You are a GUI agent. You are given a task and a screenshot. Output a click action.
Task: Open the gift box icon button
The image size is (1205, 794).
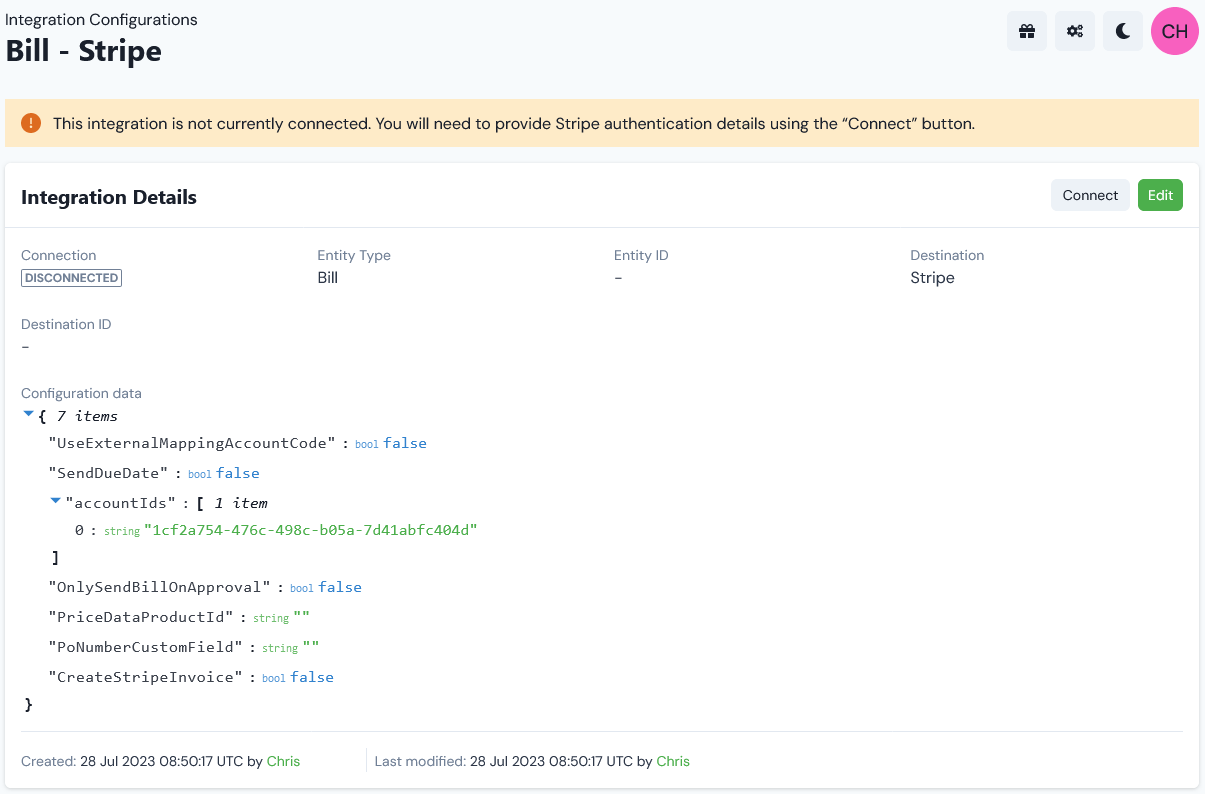(1027, 31)
